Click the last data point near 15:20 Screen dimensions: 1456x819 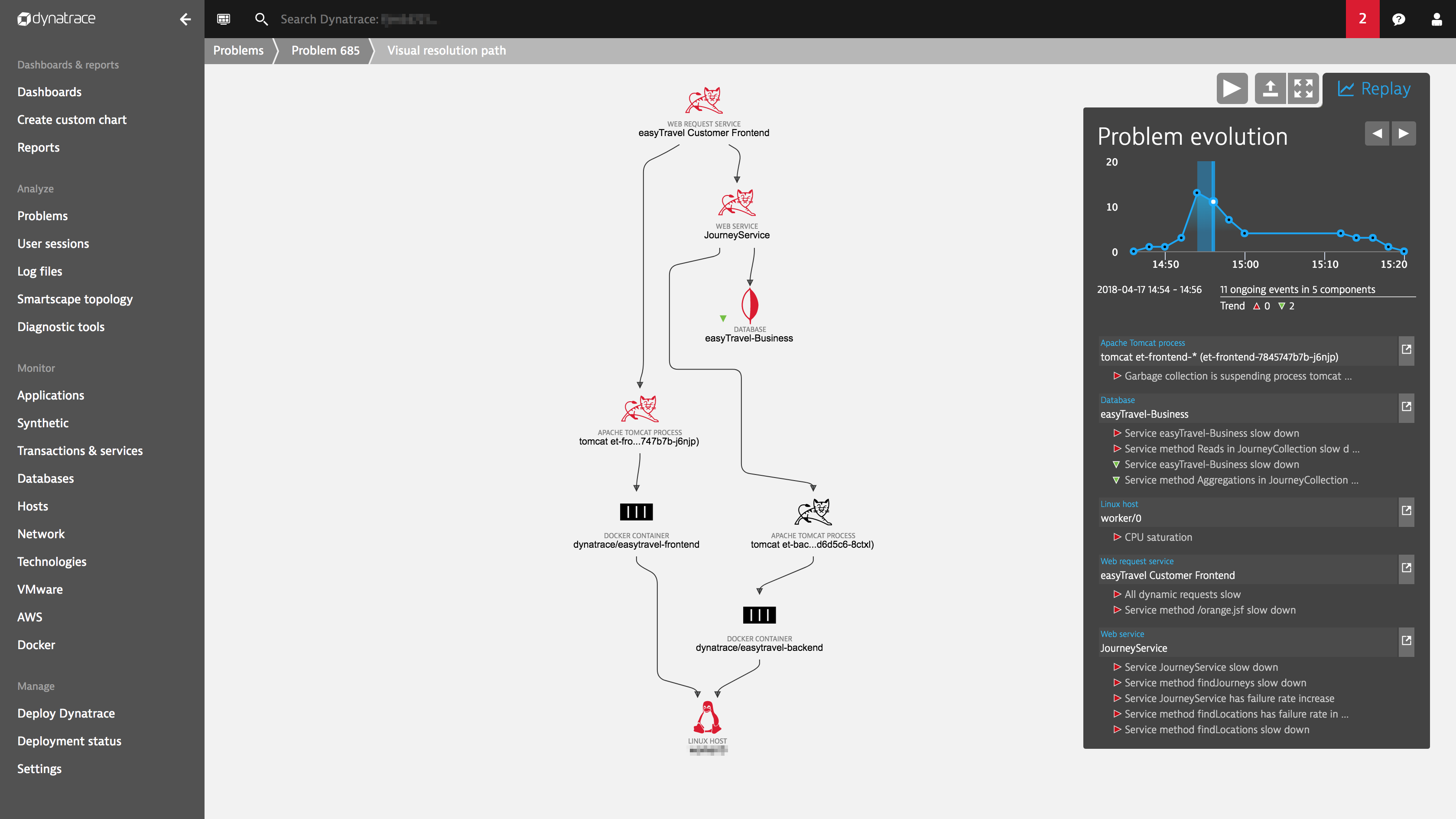(1404, 251)
